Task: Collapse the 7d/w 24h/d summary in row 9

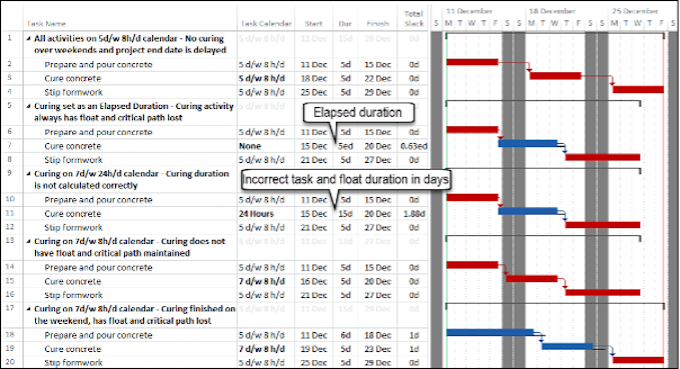Action: pos(29,174)
